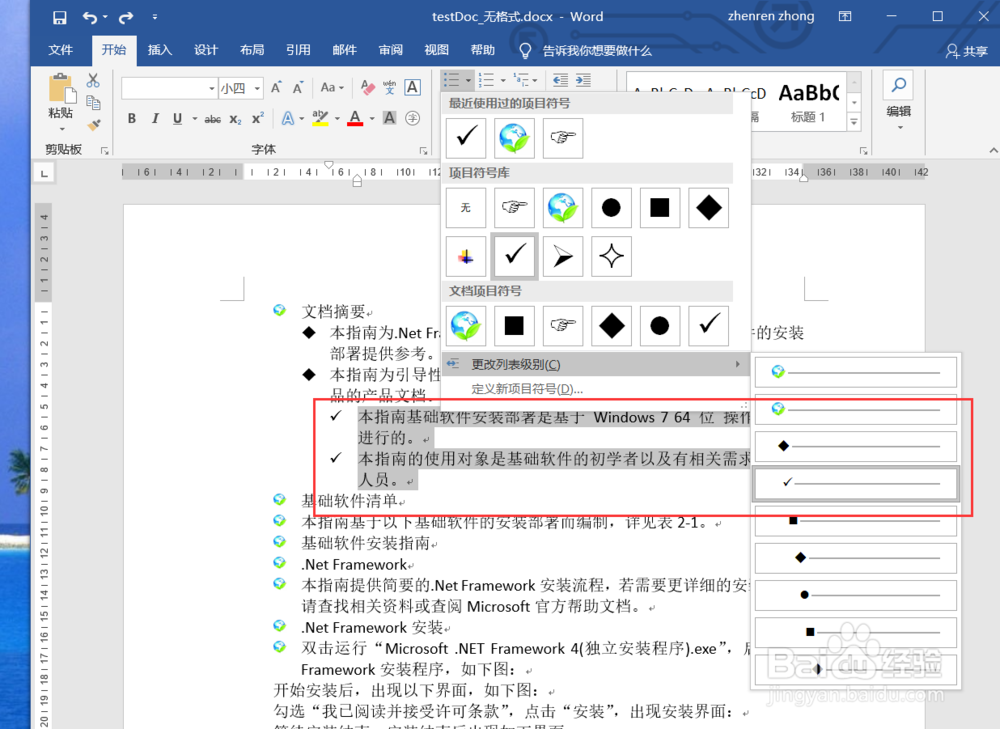The width and height of the screenshot is (1000, 729).
Task: Increase font size with the grow font icon
Action: coord(276,88)
